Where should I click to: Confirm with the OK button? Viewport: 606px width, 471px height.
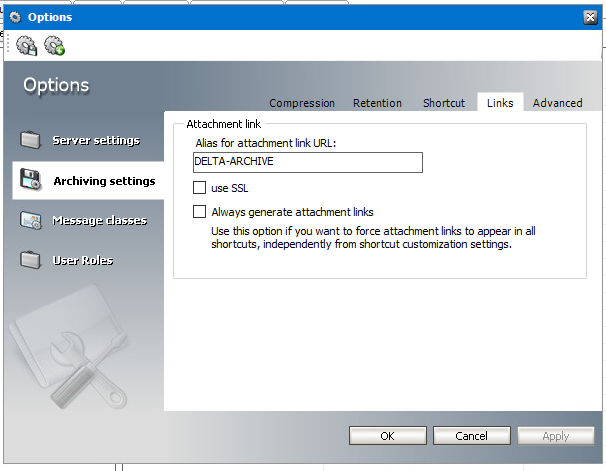[388, 436]
